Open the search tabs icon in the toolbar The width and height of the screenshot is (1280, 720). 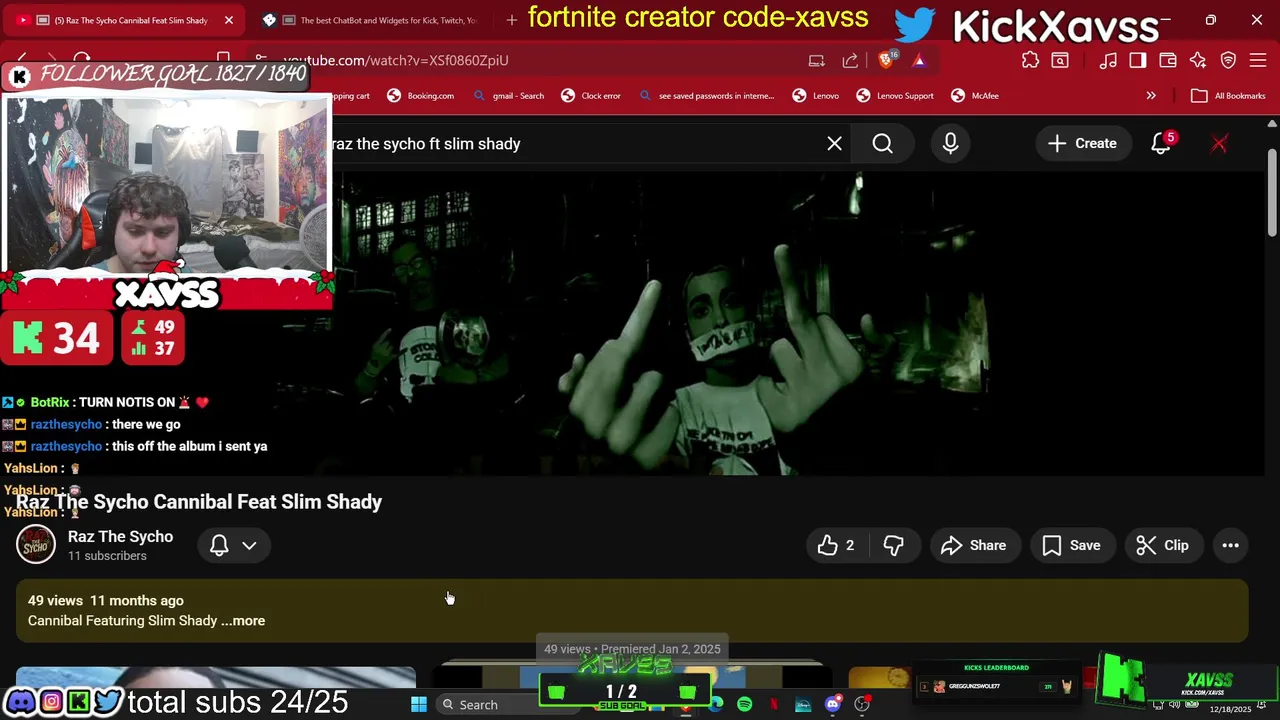1060,60
